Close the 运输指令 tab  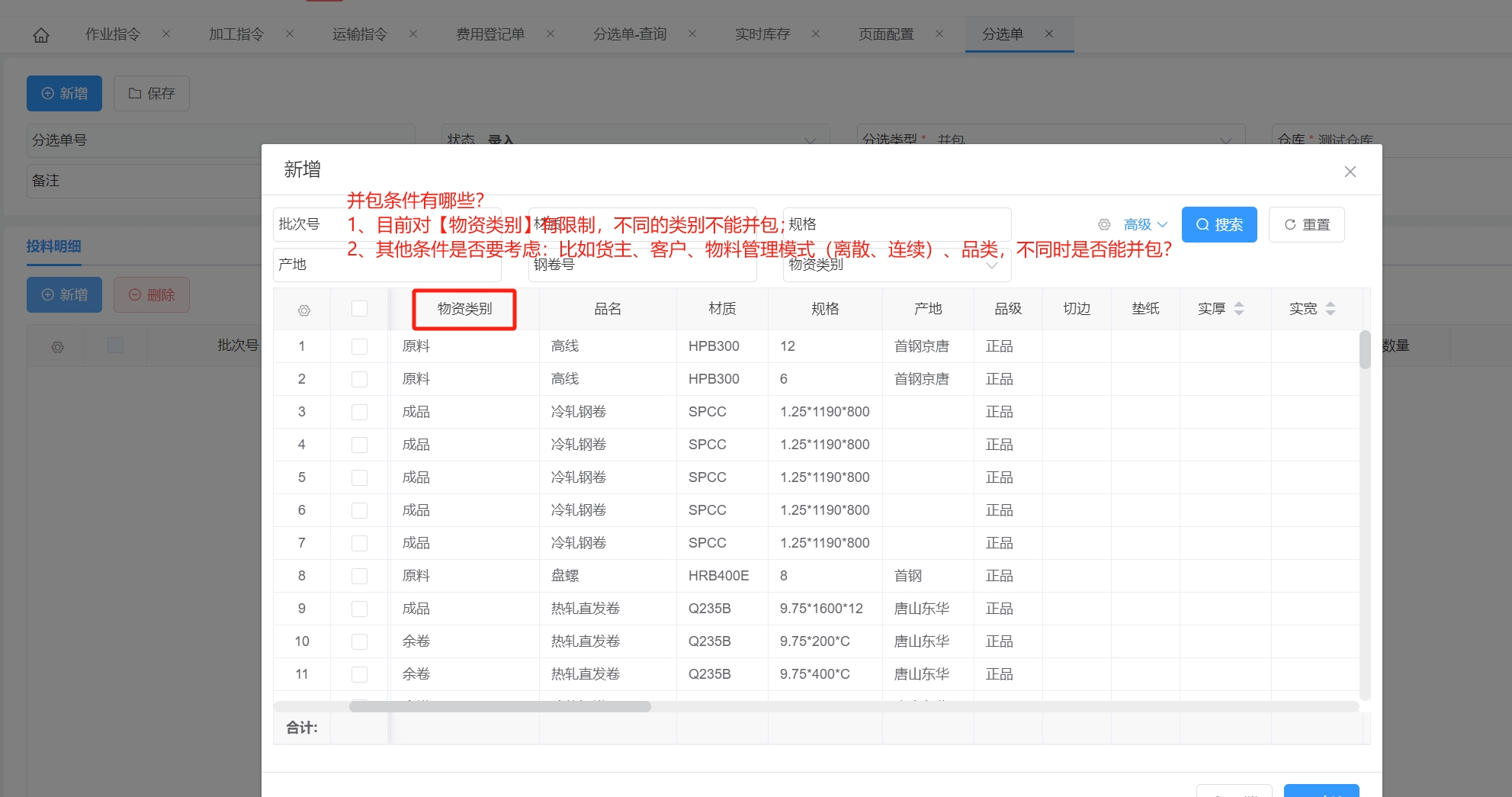tap(413, 34)
